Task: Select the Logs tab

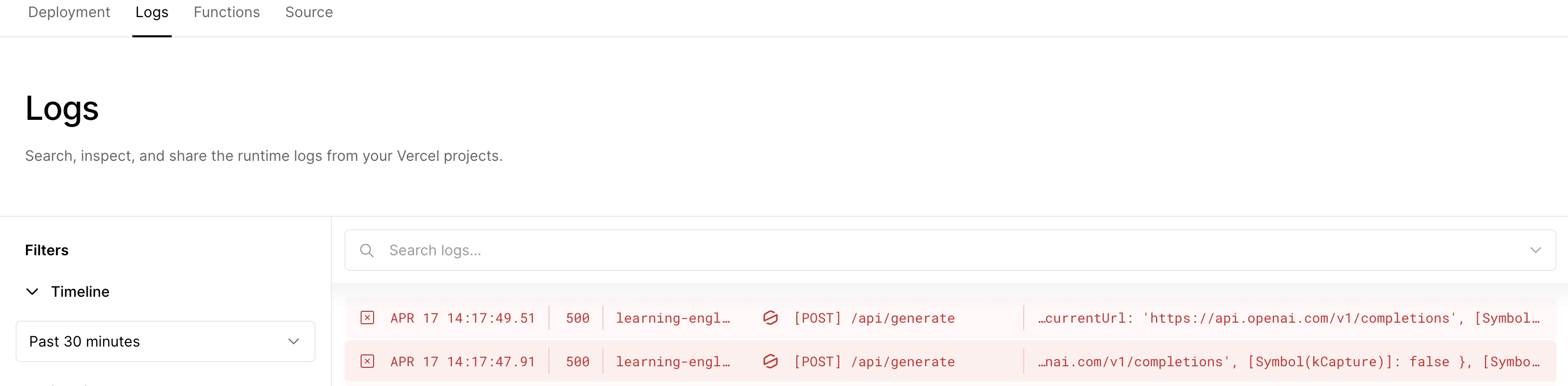Action: pos(152,12)
